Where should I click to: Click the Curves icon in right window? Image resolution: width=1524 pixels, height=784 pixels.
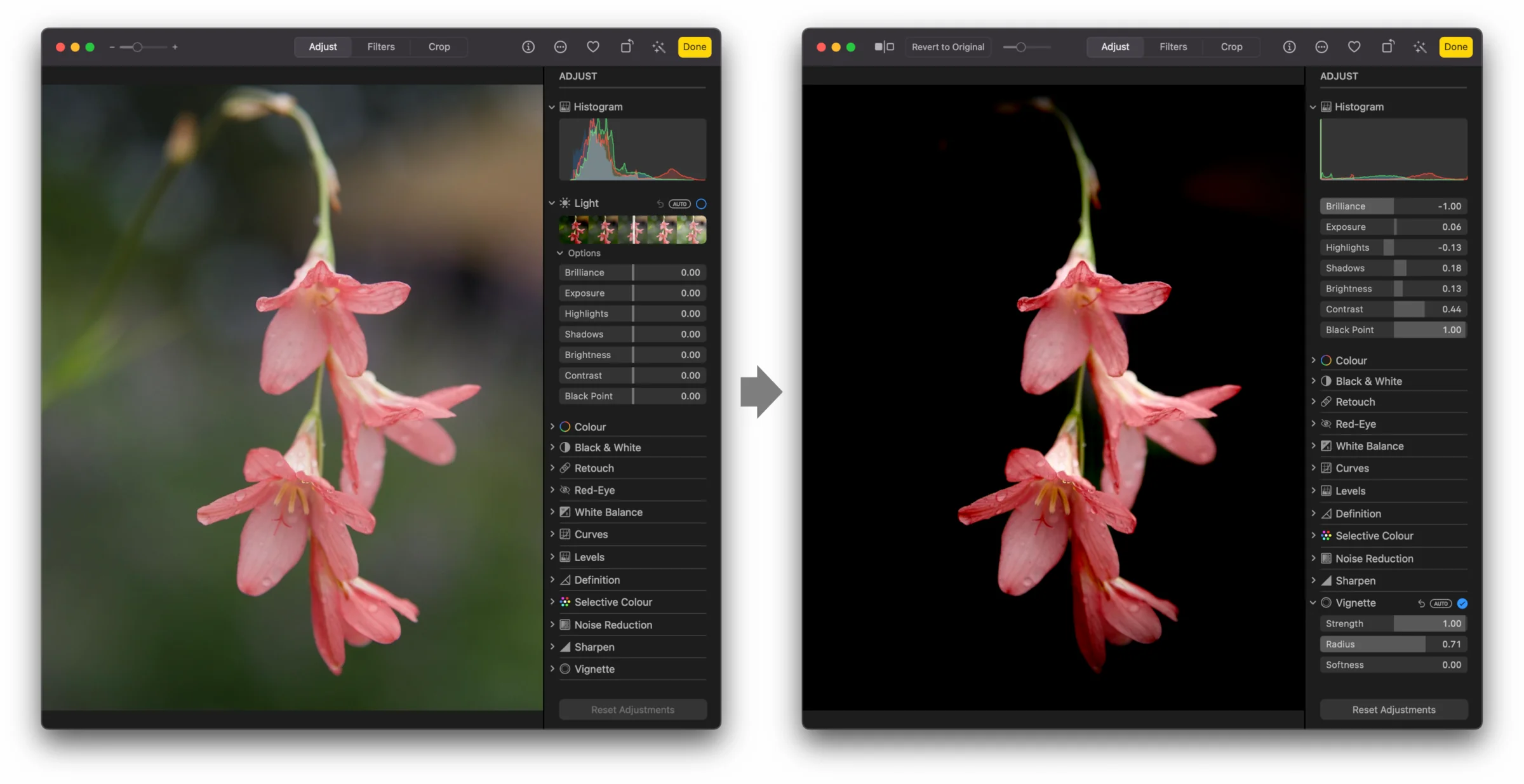1326,468
